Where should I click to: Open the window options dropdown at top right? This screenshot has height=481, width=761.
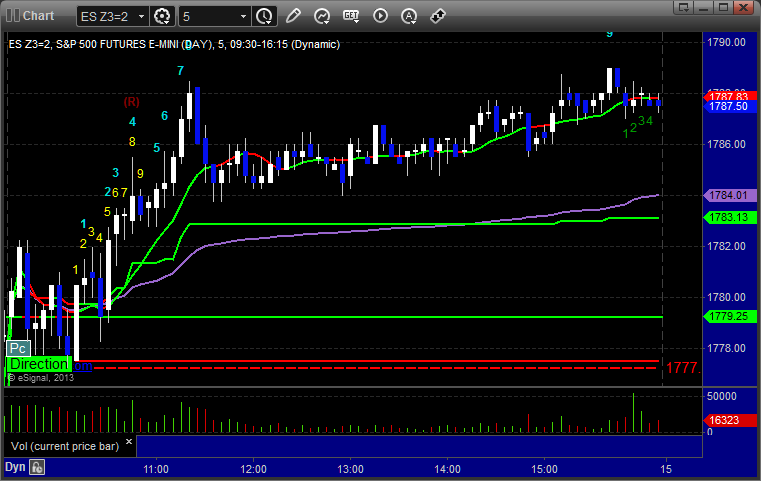click(x=684, y=7)
